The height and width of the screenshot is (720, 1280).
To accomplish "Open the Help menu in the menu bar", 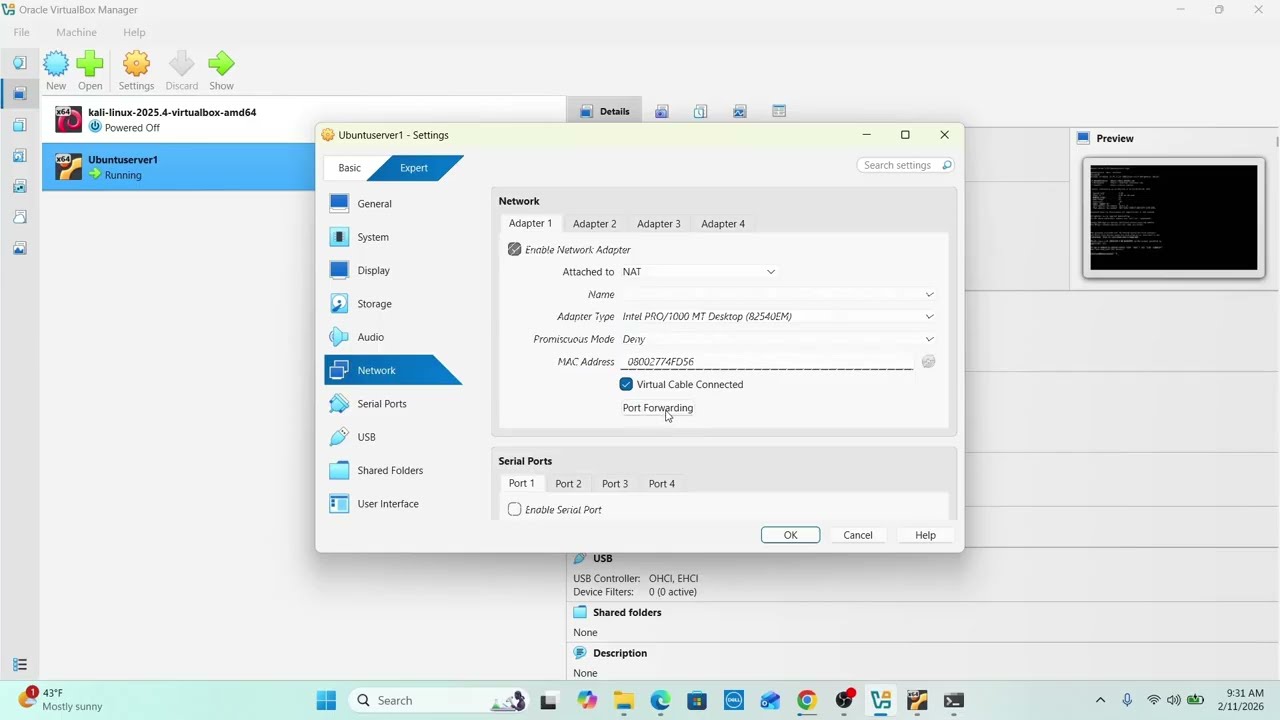I will pyautogui.click(x=134, y=32).
